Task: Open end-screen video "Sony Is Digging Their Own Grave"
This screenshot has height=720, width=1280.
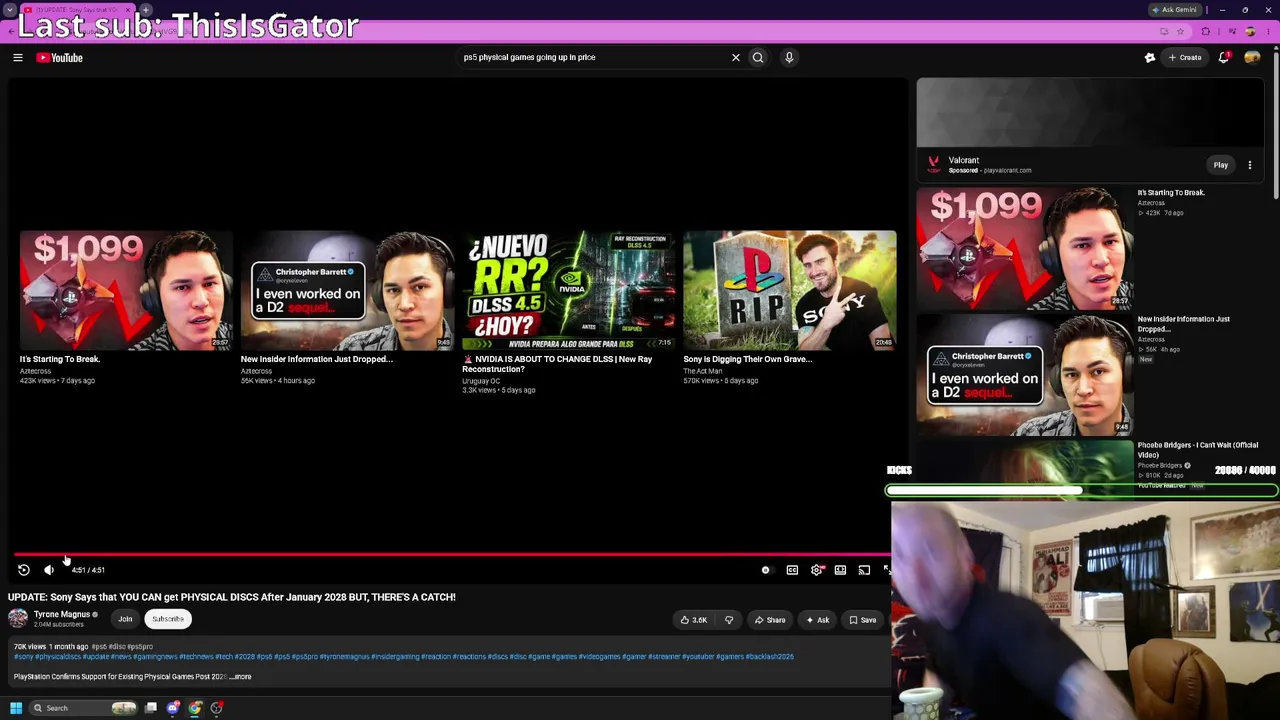Action: click(x=790, y=290)
